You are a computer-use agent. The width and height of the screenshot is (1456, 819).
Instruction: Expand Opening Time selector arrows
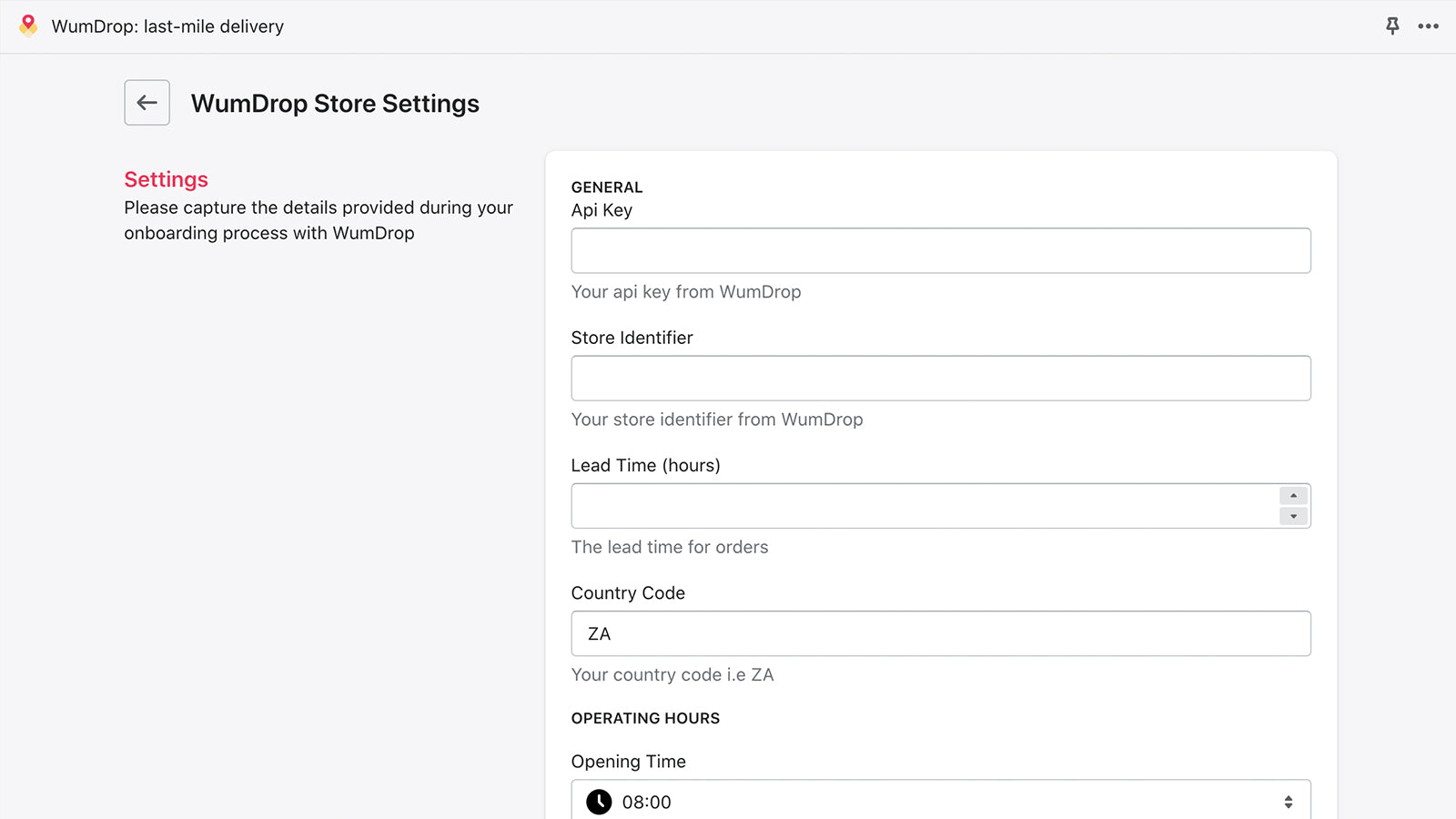[x=1288, y=802]
